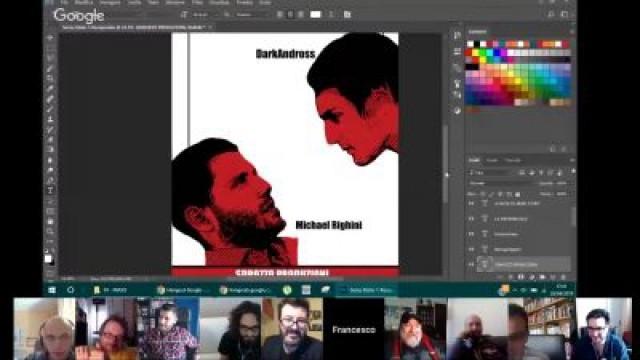Image resolution: width=640 pixels, height=360 pixels.
Task: Toggle the eye icon of the third layer
Action: pyautogui.click(x=471, y=234)
